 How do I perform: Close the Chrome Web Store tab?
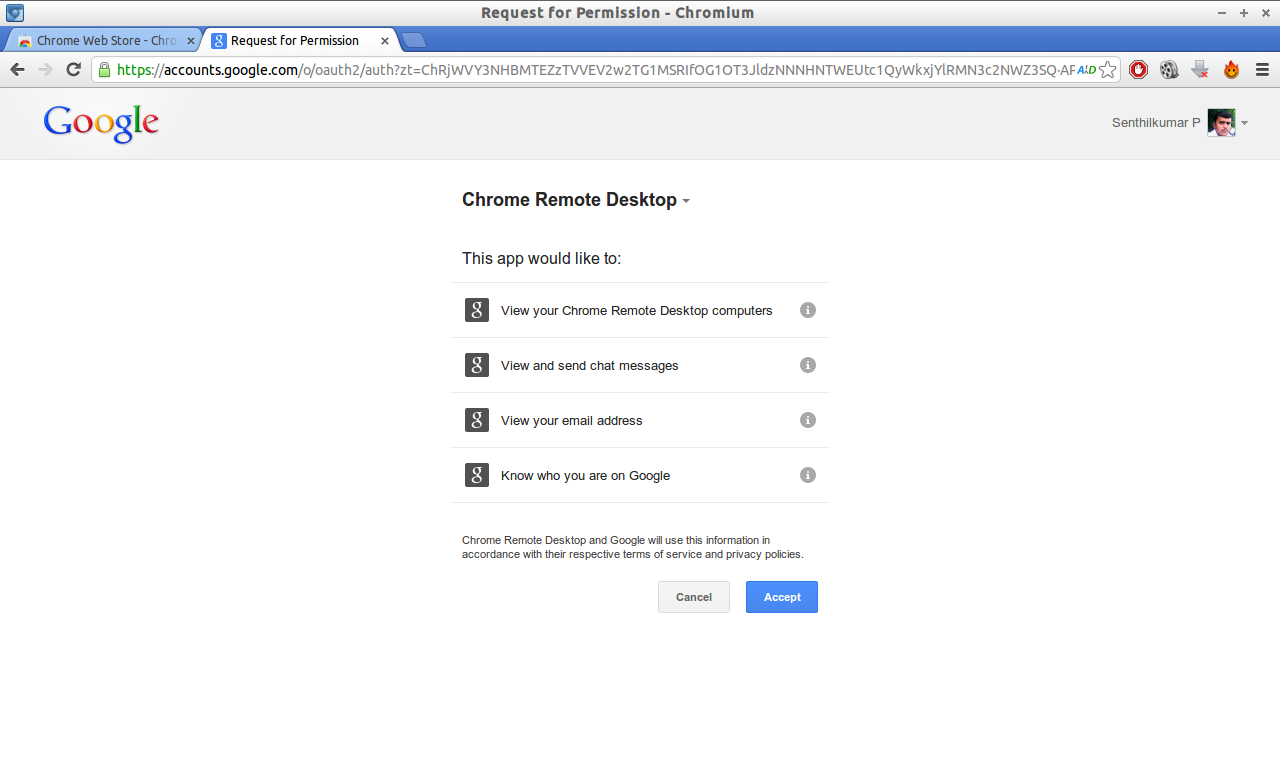coord(191,41)
